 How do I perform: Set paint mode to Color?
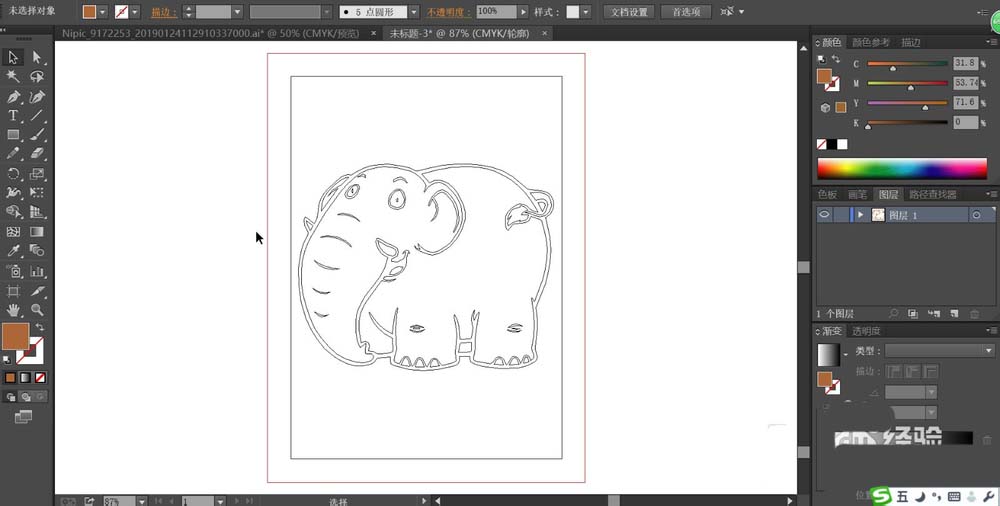pos(10,378)
